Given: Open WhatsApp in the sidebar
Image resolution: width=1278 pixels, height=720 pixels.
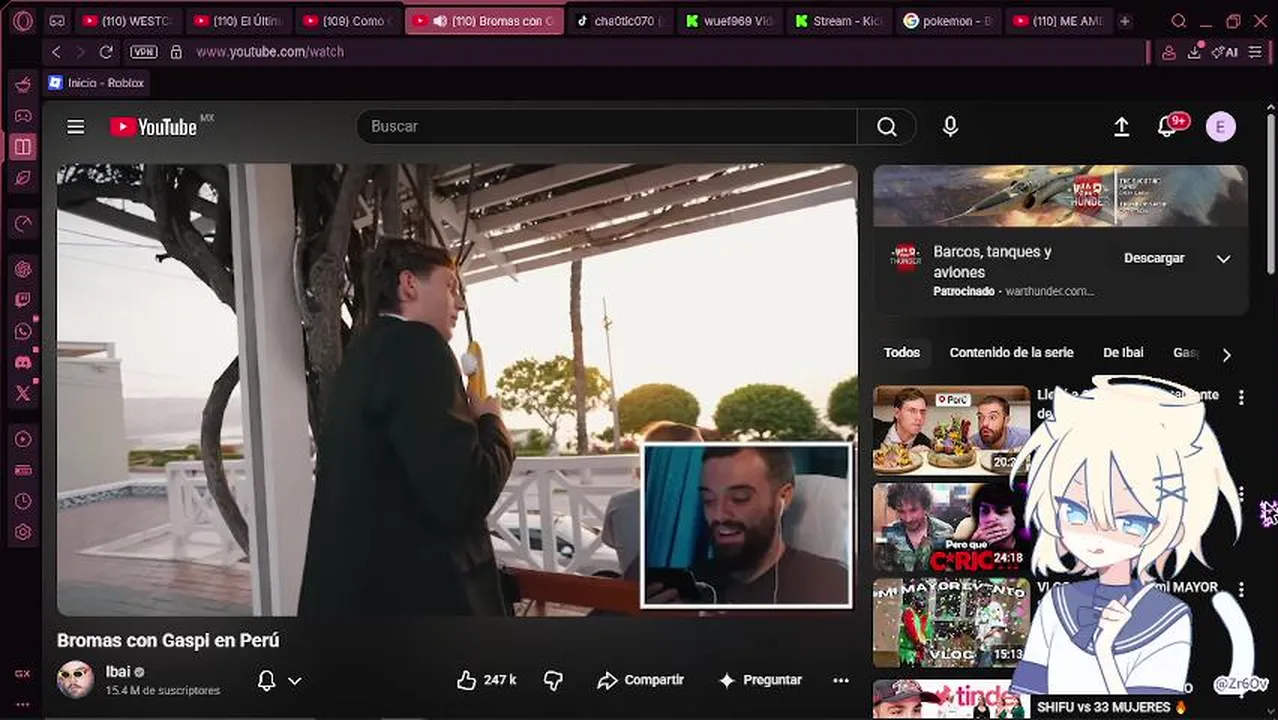Looking at the screenshot, I should 22,331.
